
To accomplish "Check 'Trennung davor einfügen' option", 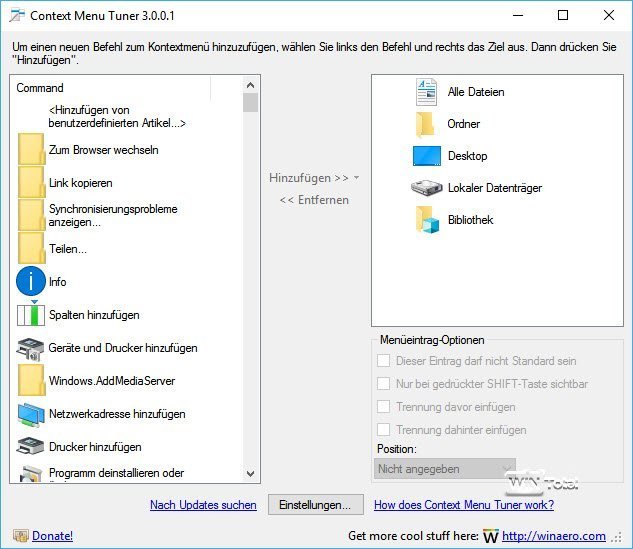I will pyautogui.click(x=384, y=407).
